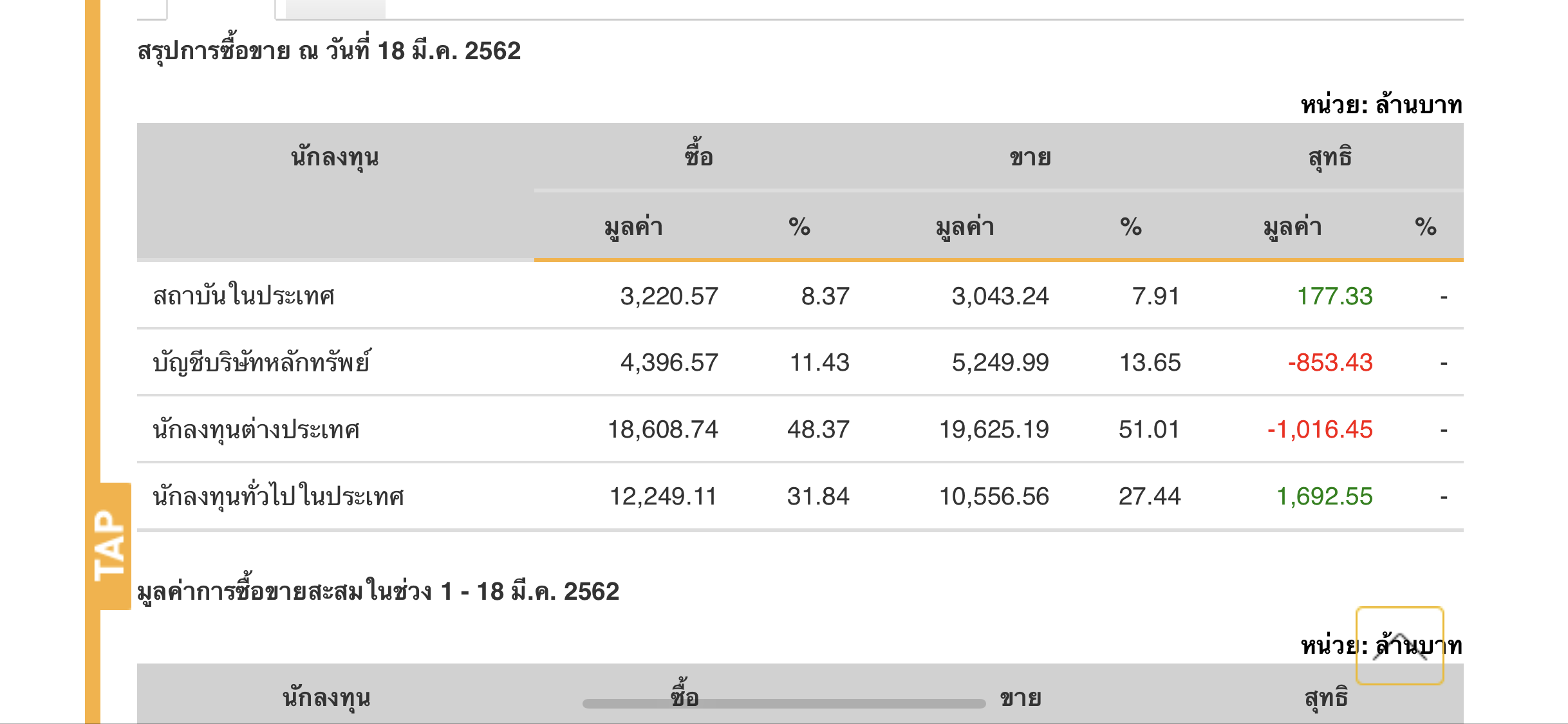Click the heading สรุปการซื้อขาย ณ วันที่ 18 มี.ค. 2562

[x=329, y=51]
